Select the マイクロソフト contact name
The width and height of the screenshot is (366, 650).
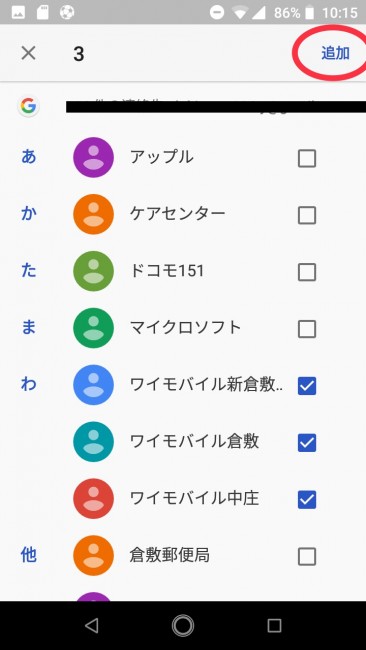[185, 328]
